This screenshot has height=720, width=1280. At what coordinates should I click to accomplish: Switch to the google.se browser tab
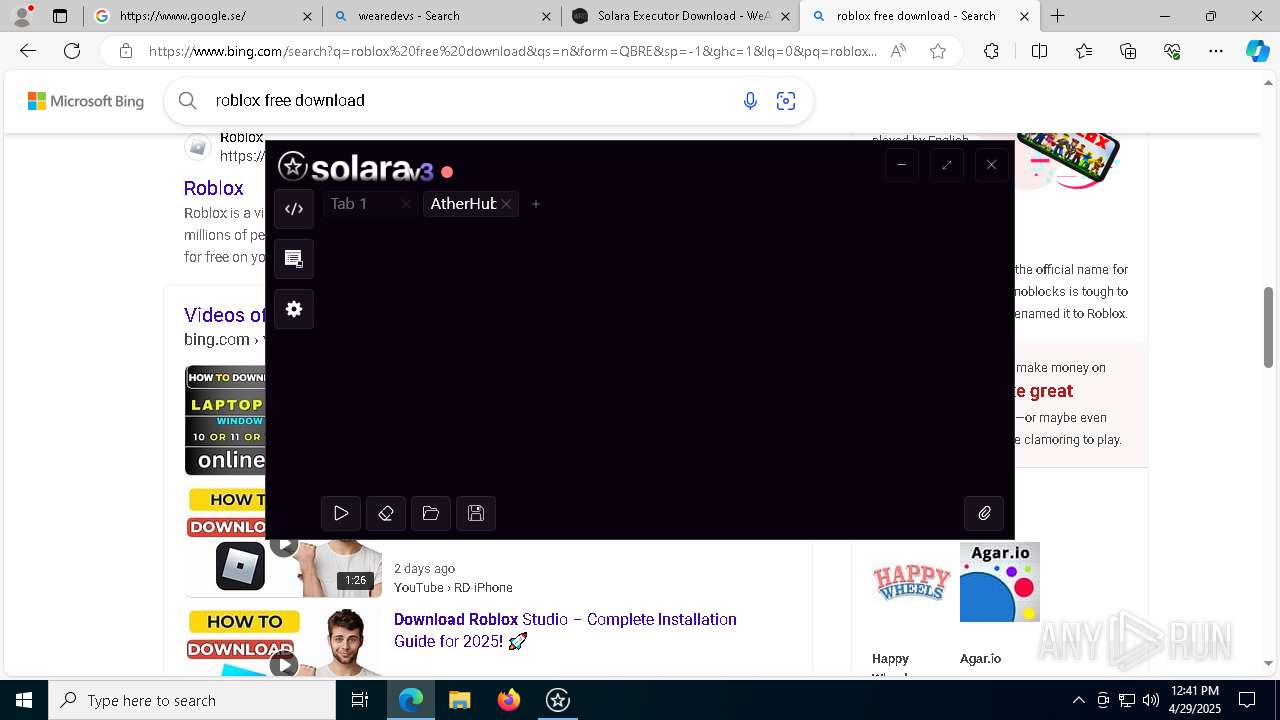pos(200,16)
